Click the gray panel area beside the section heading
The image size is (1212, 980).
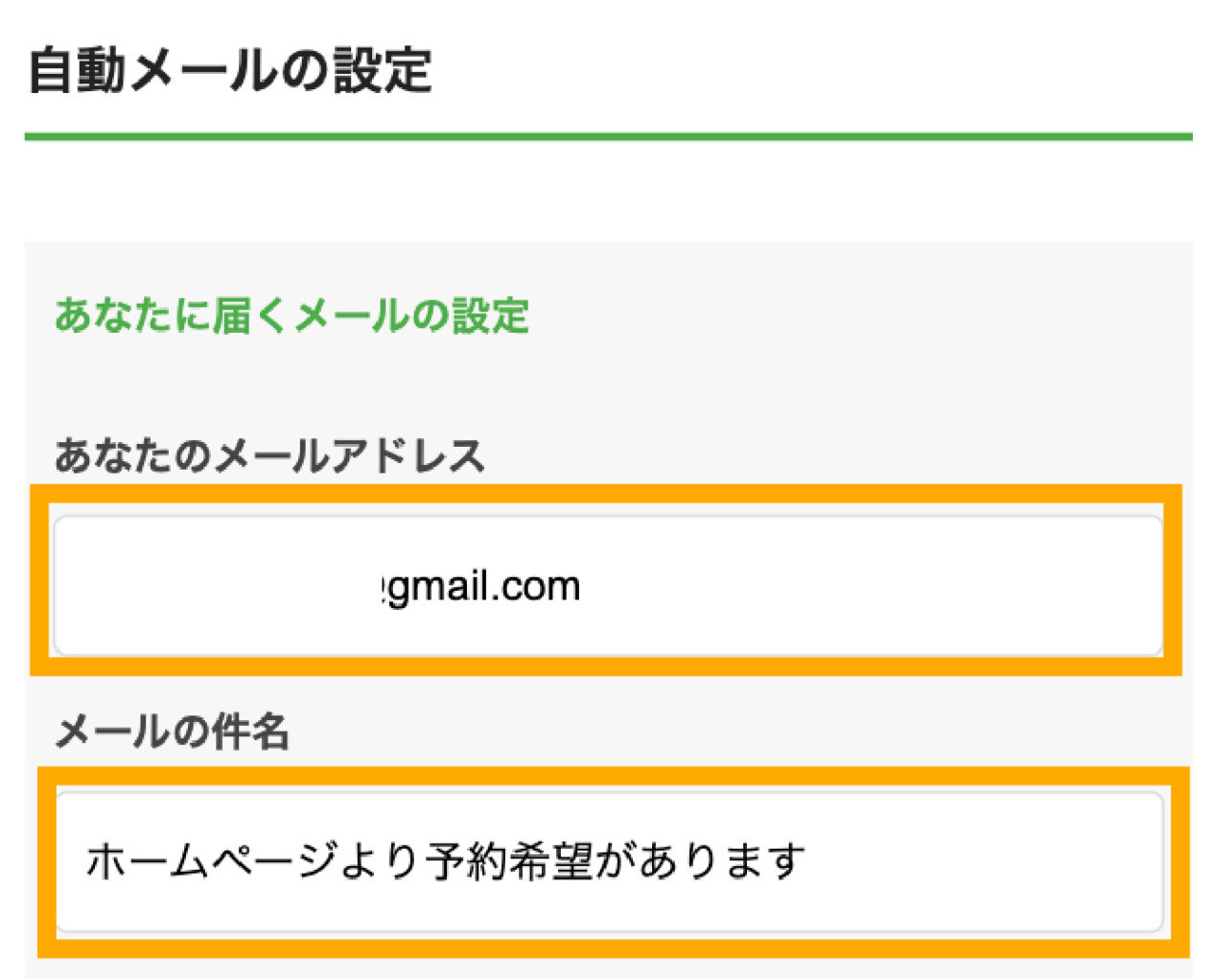[x=863, y=315]
